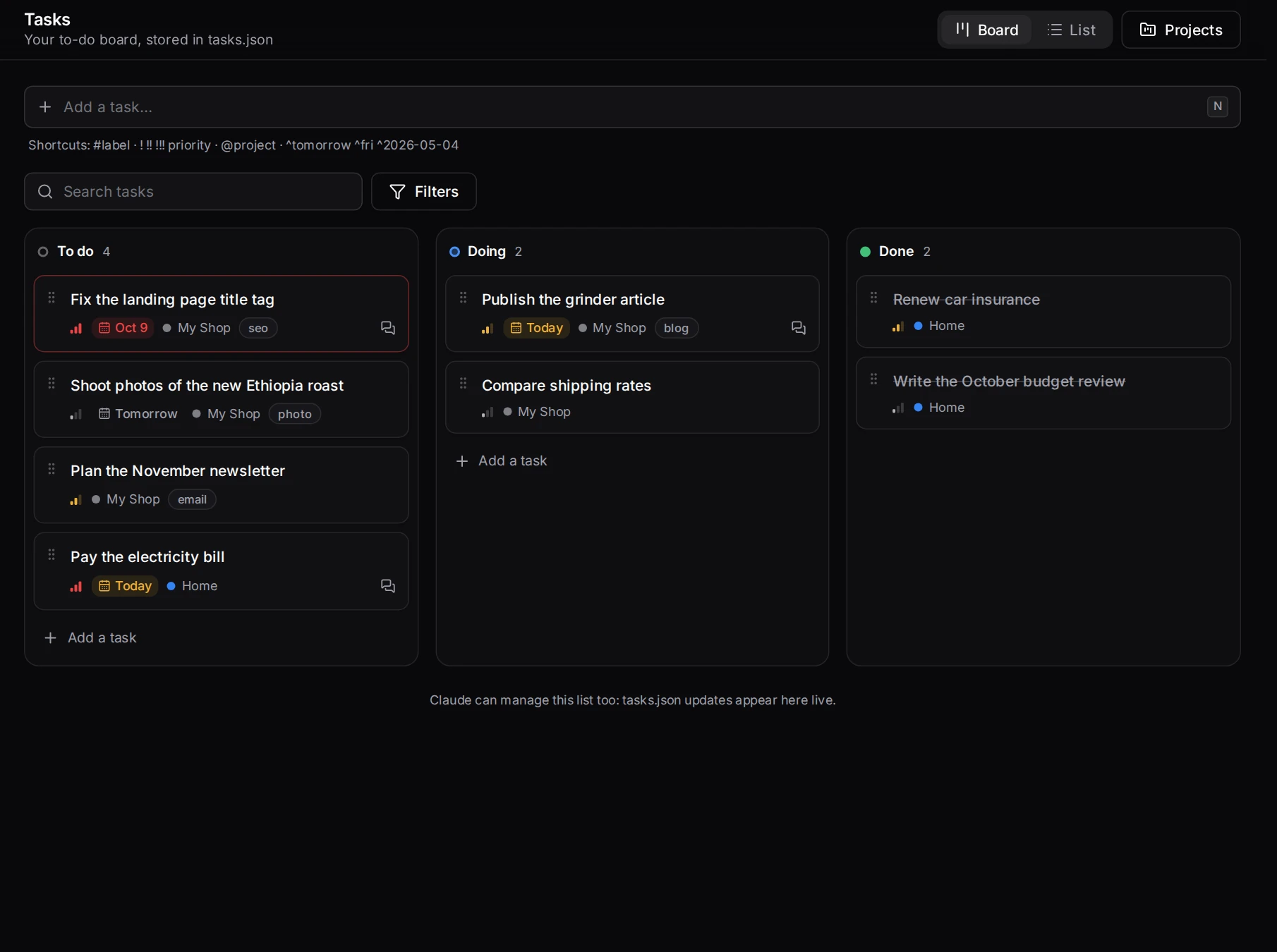
Task: Click drag handle on Plan the November newsletter
Action: pyautogui.click(x=52, y=469)
